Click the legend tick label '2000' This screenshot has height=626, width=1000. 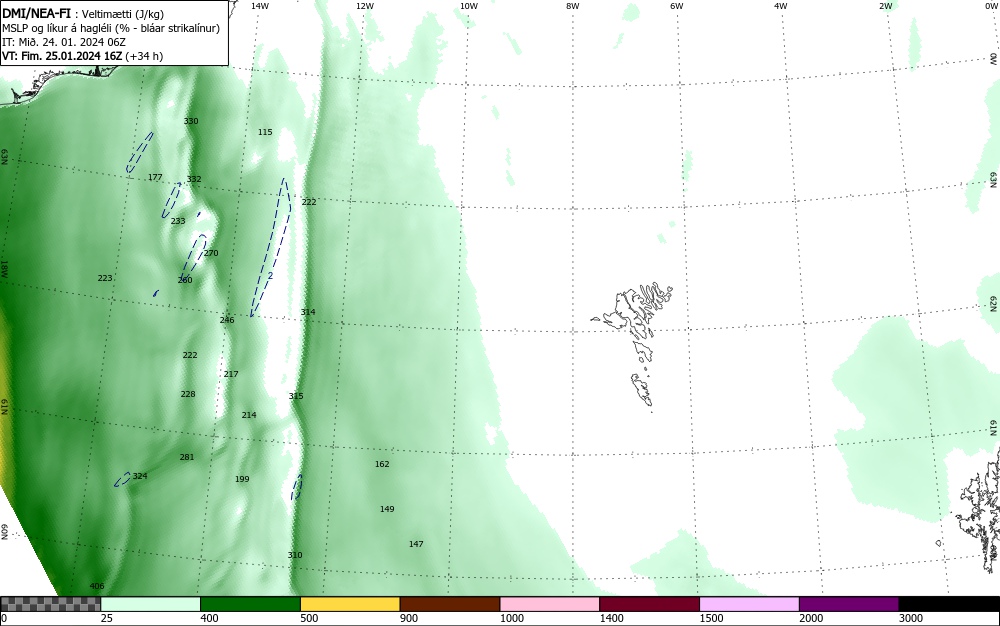click(811, 618)
